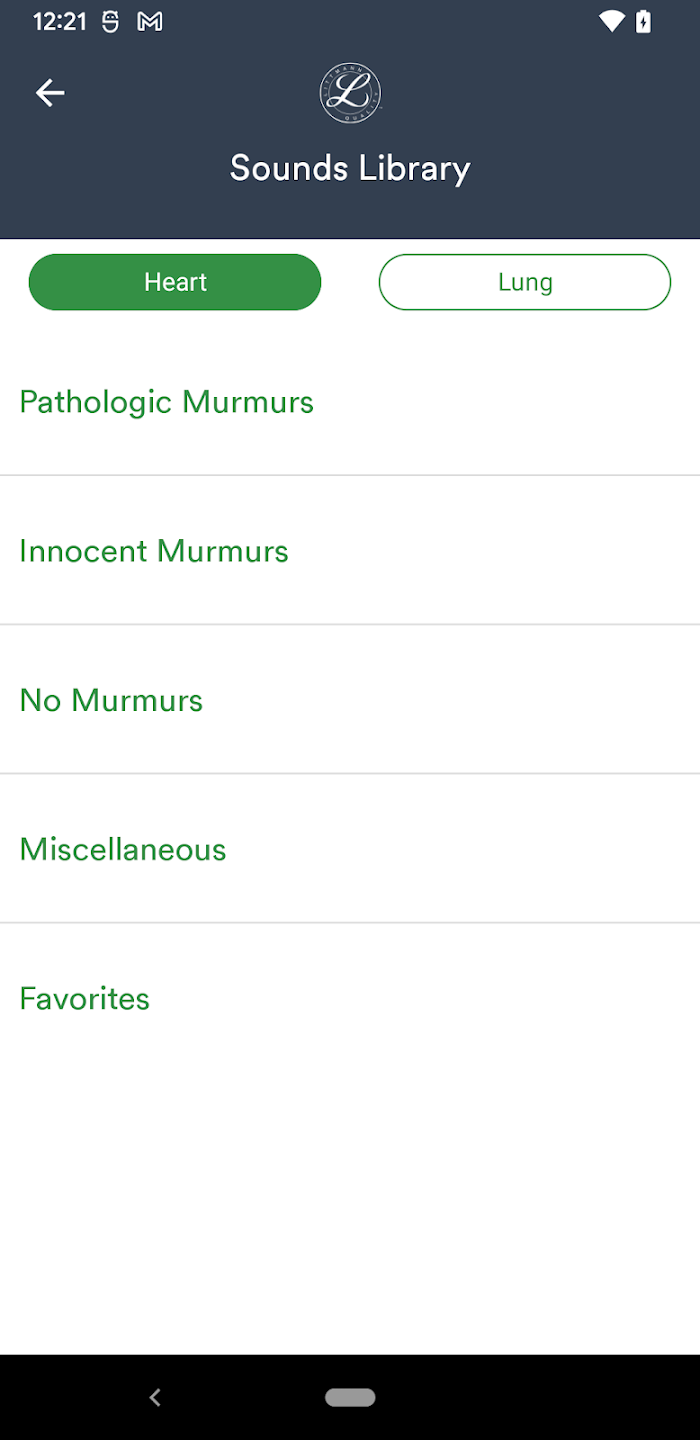
Task: Expand the Pathologic Murmurs category
Action: pyautogui.click(x=350, y=402)
